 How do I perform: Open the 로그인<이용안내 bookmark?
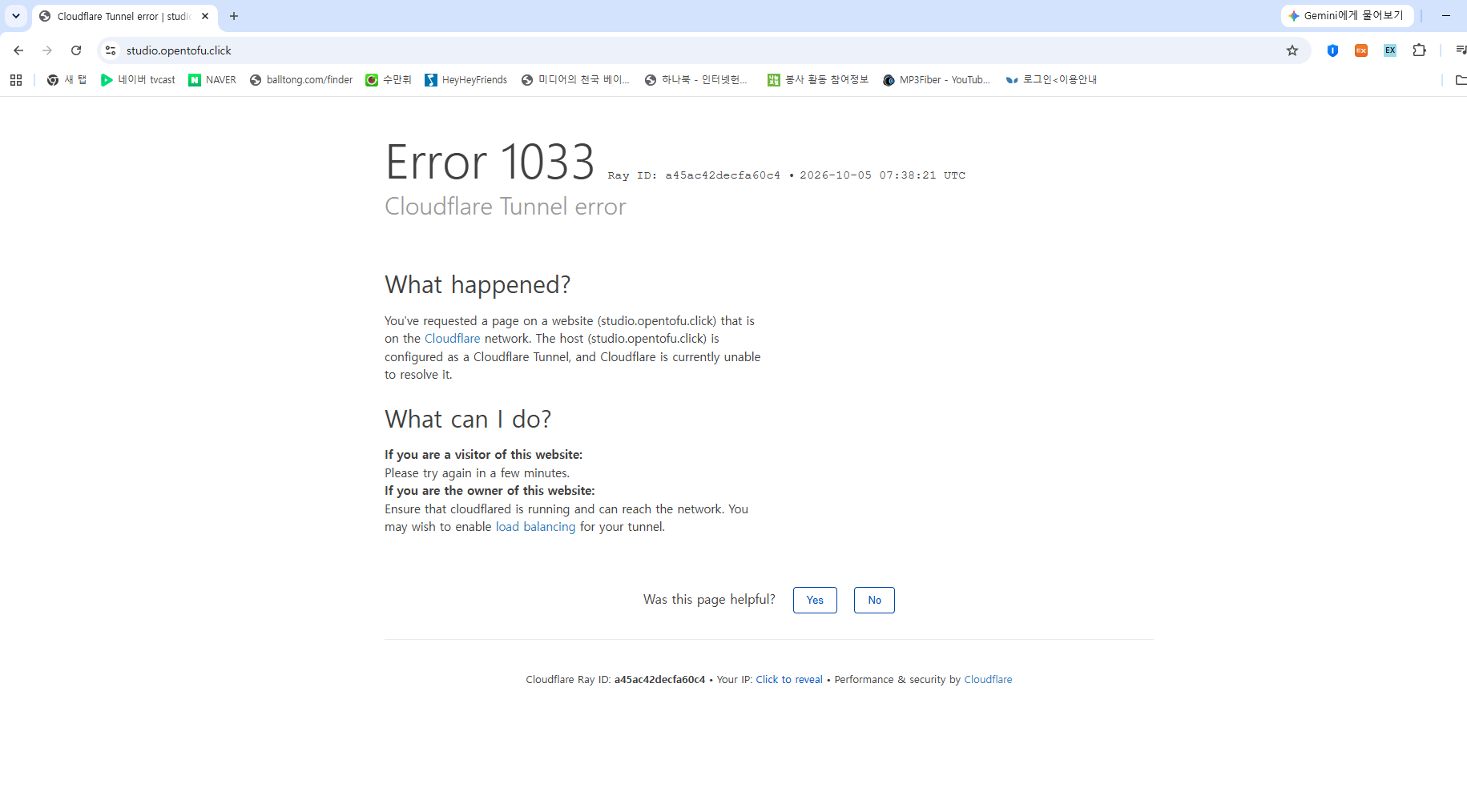coord(1051,80)
